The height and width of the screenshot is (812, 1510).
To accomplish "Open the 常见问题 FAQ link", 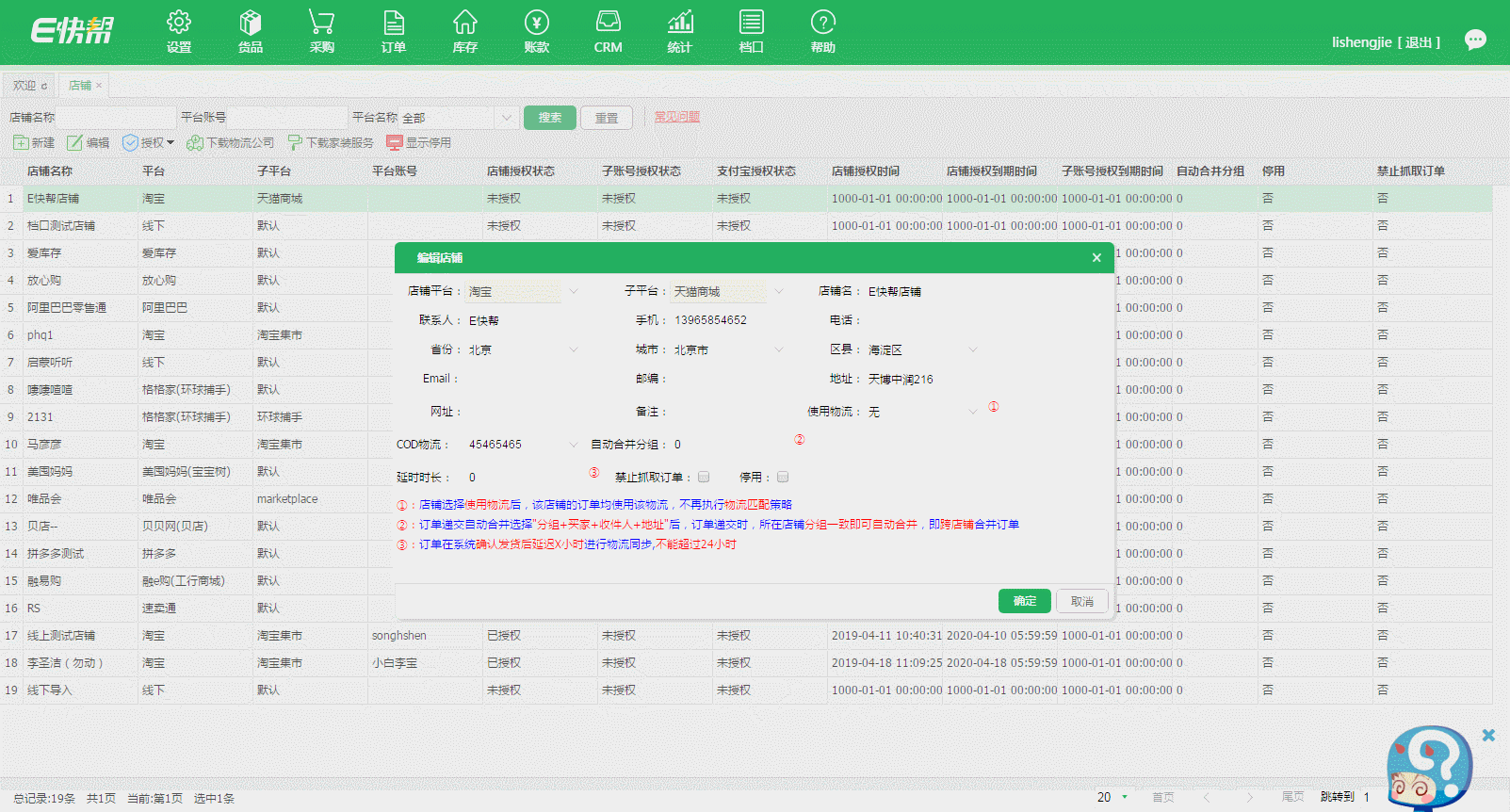I will tap(677, 117).
